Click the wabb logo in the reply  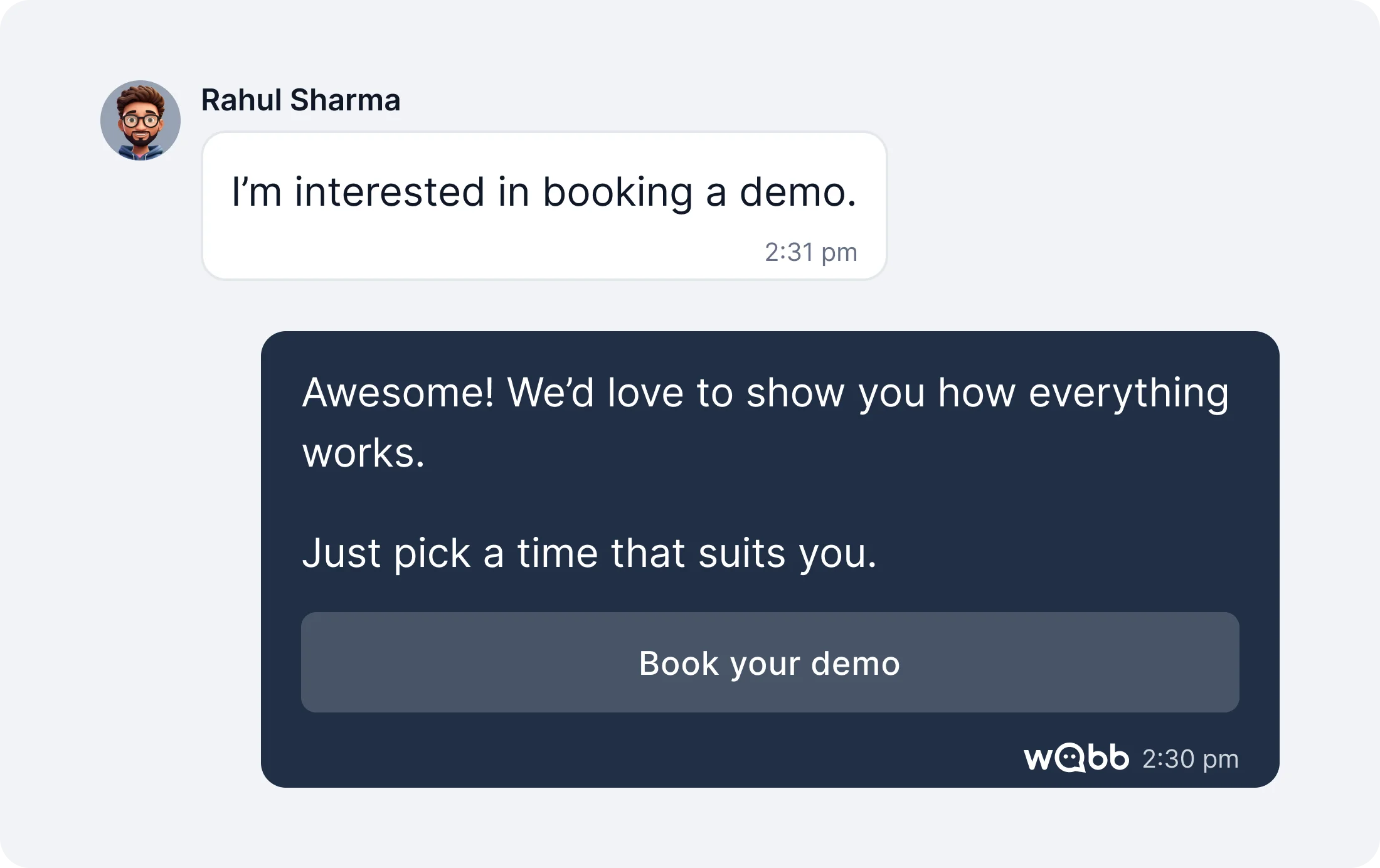(1076, 758)
